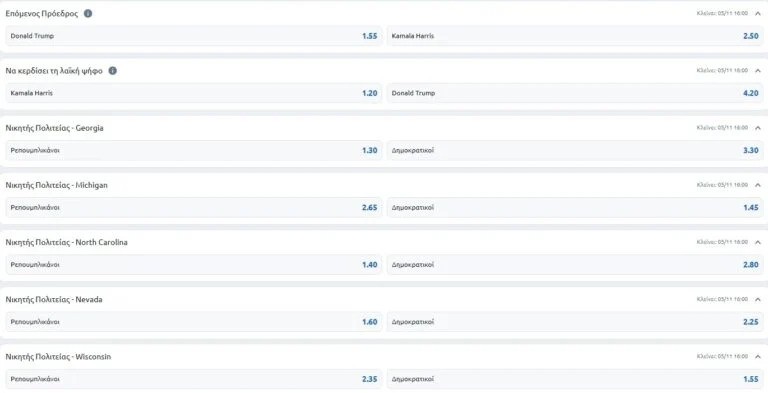Select Δημοκρατικοί in Georgia at 3.30
This screenshot has width=768, height=393.
coord(575,150)
